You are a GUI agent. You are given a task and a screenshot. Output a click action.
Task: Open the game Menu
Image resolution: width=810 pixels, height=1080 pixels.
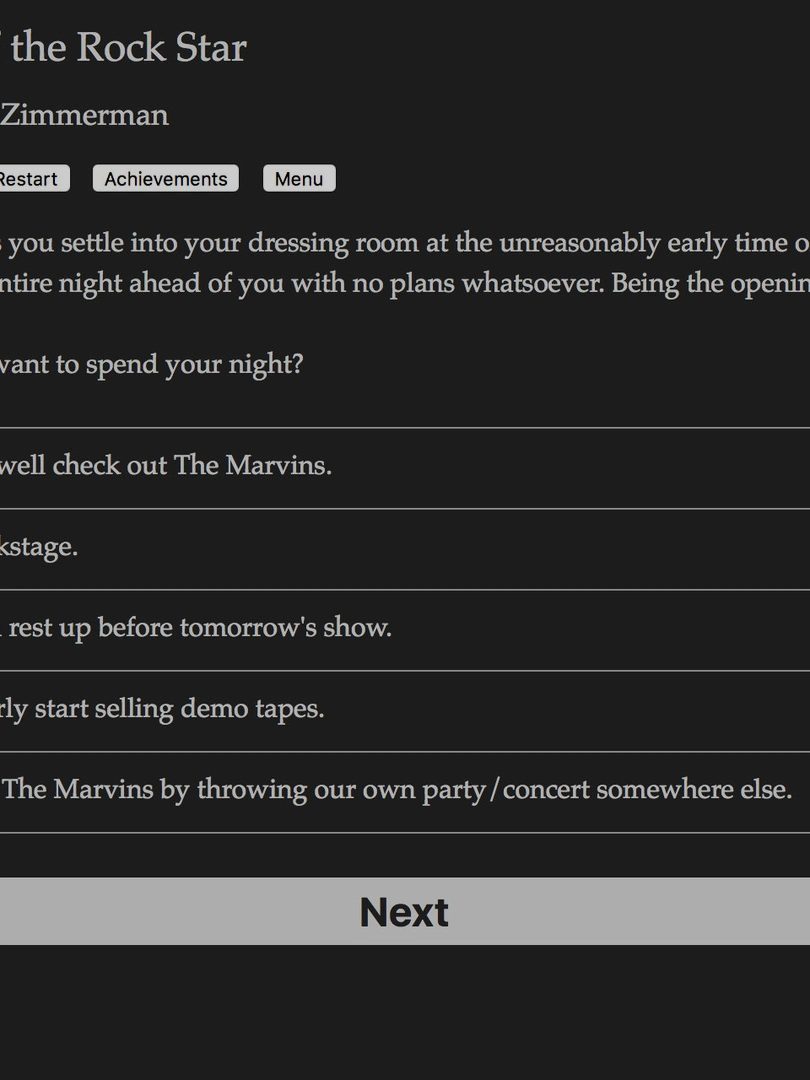(299, 179)
